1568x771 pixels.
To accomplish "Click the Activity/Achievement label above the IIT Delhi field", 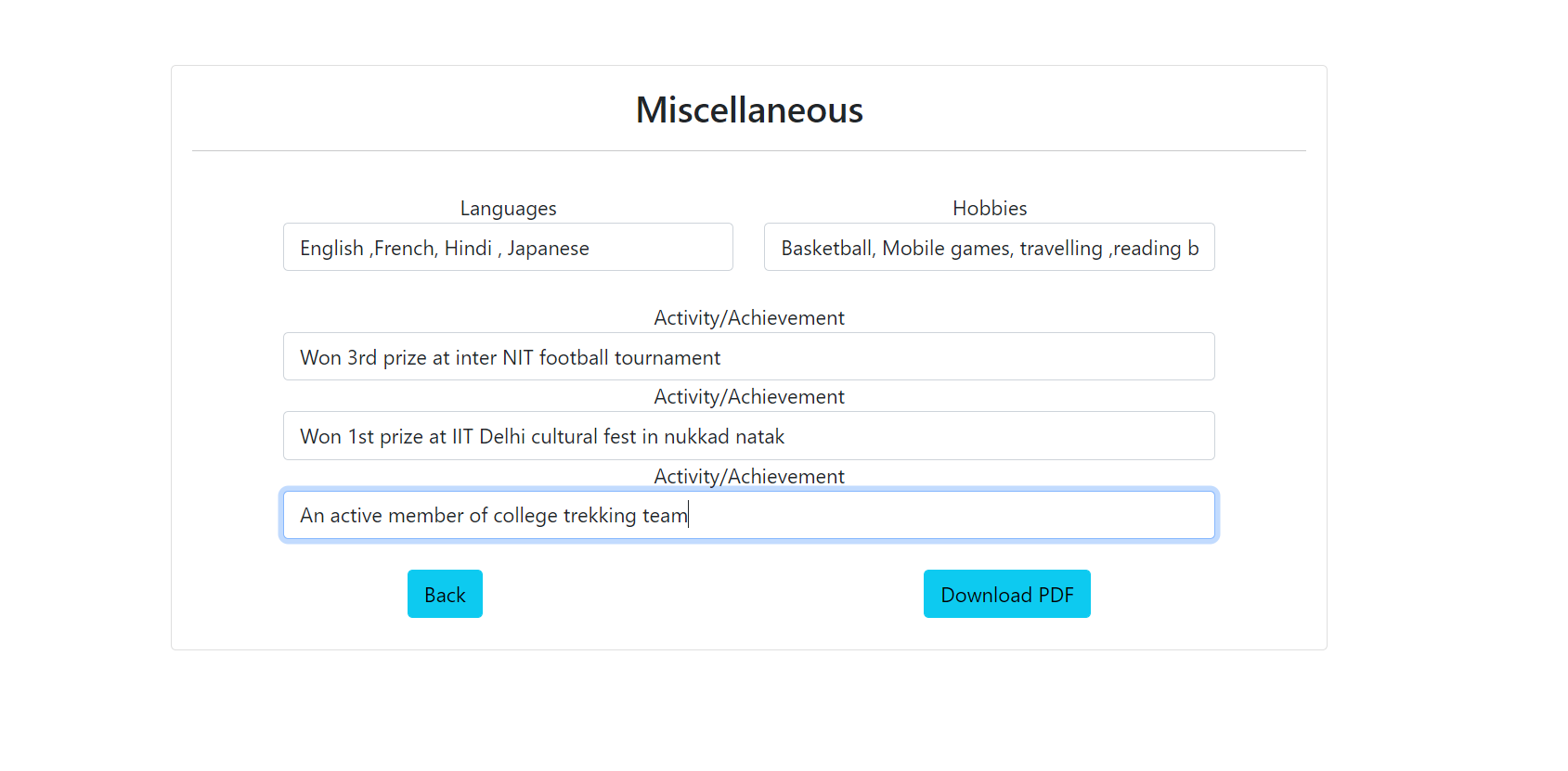I will pyautogui.click(x=749, y=396).
